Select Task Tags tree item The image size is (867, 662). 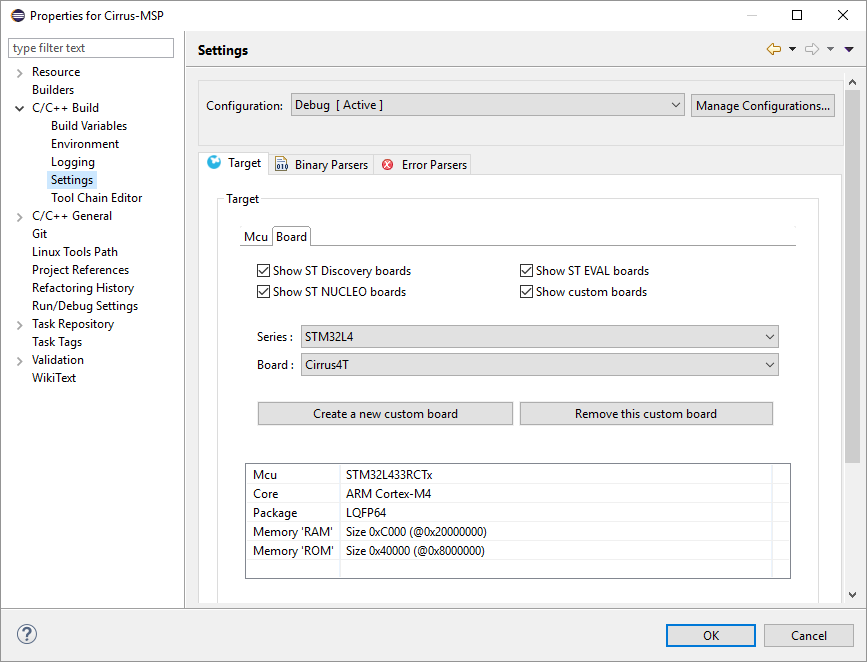click(57, 342)
